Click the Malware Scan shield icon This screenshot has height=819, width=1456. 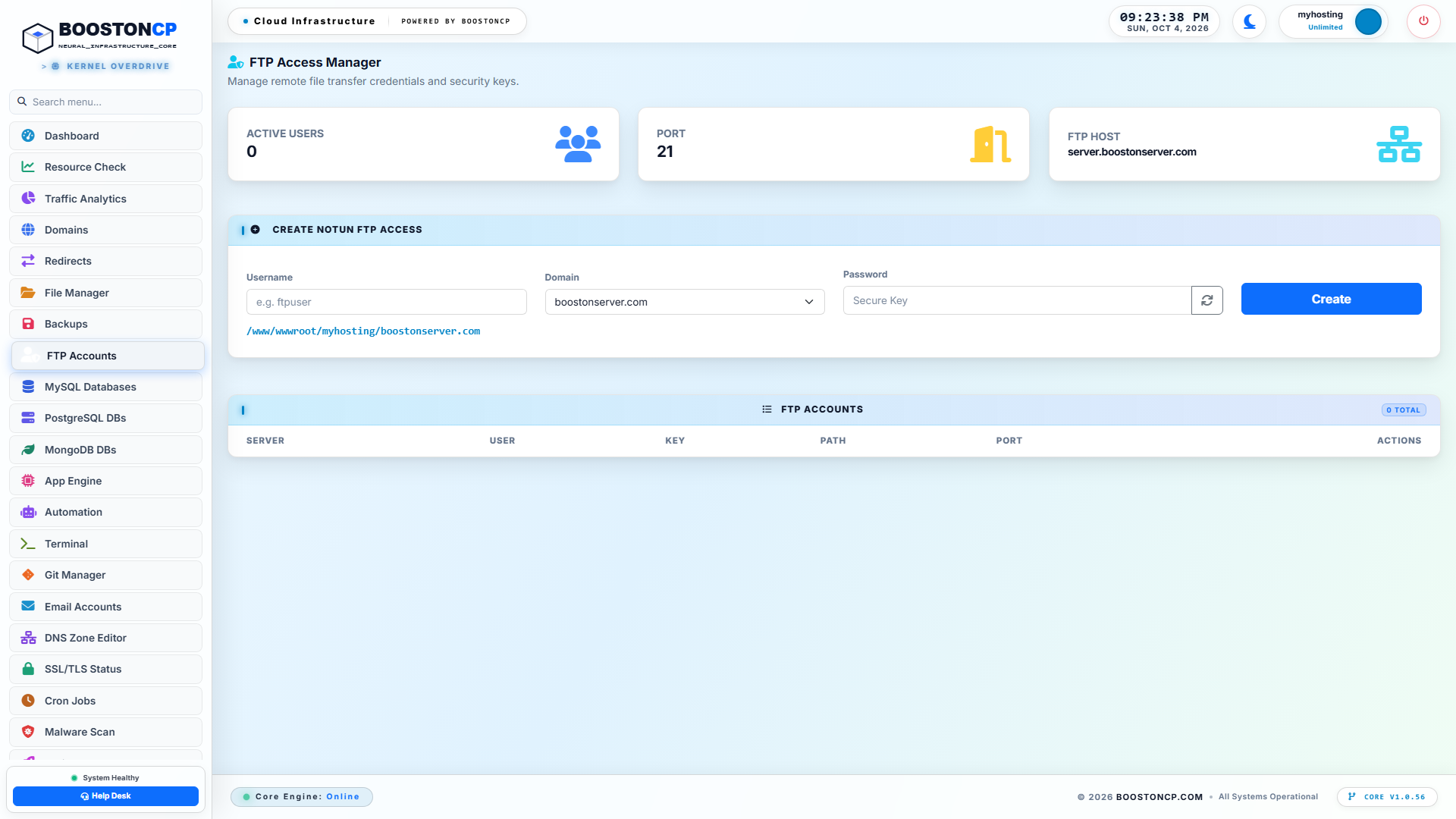click(28, 732)
